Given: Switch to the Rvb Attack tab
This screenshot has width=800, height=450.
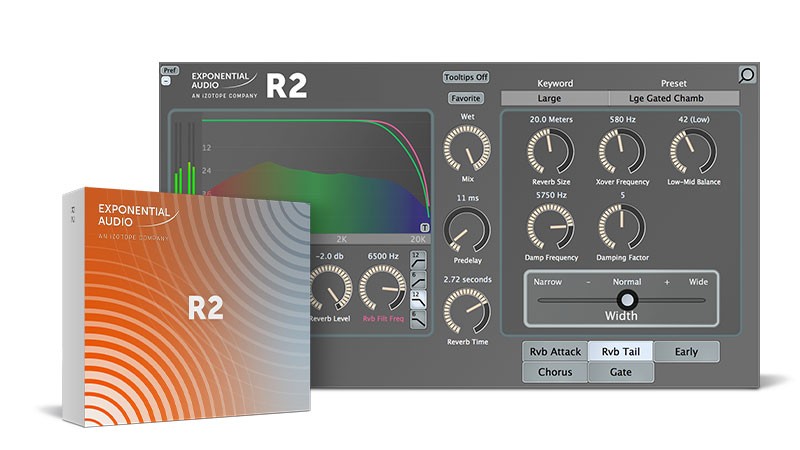Looking at the screenshot, I should pyautogui.click(x=555, y=352).
